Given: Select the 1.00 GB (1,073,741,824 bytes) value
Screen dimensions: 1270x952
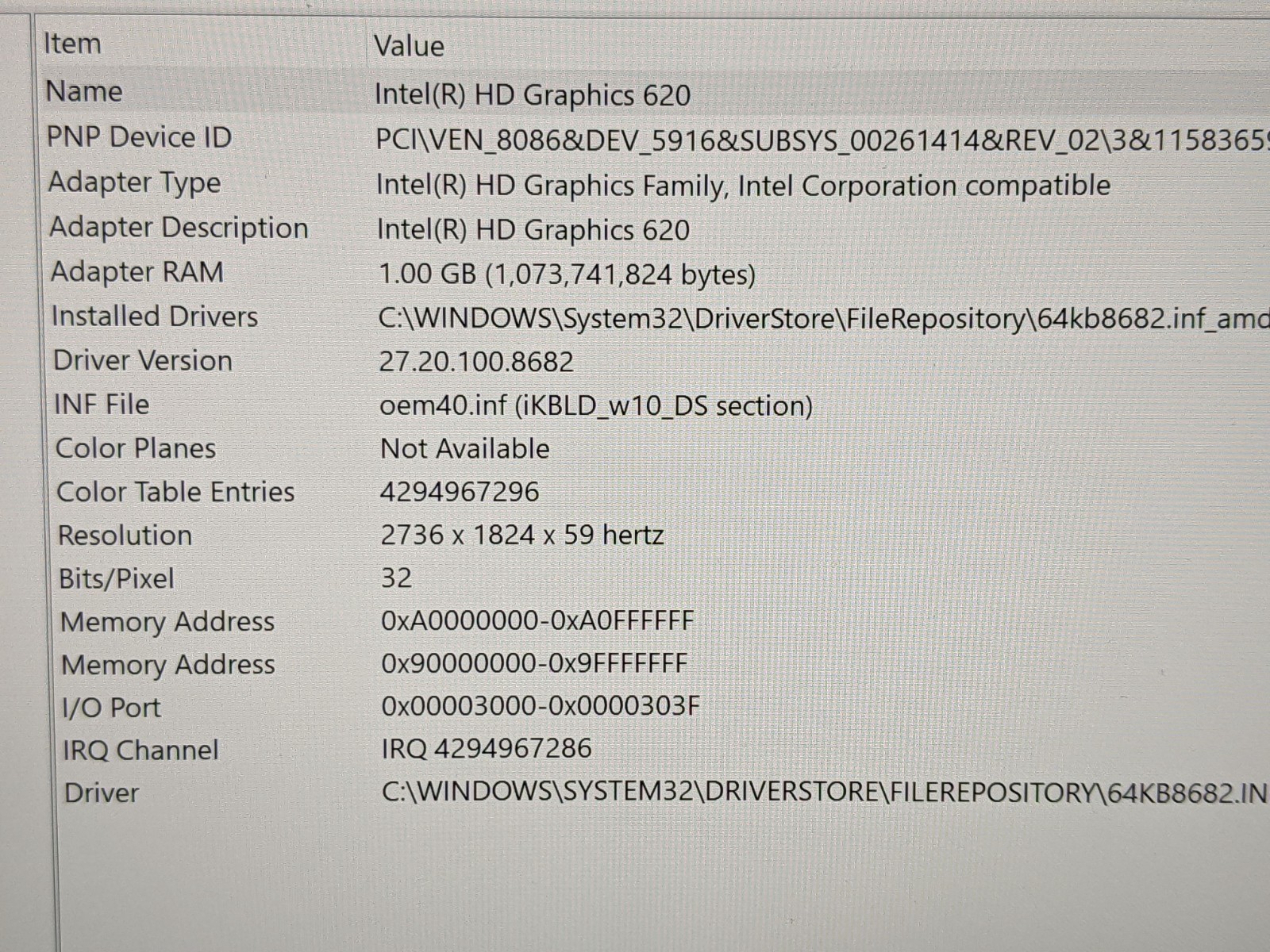Looking at the screenshot, I should [567, 274].
